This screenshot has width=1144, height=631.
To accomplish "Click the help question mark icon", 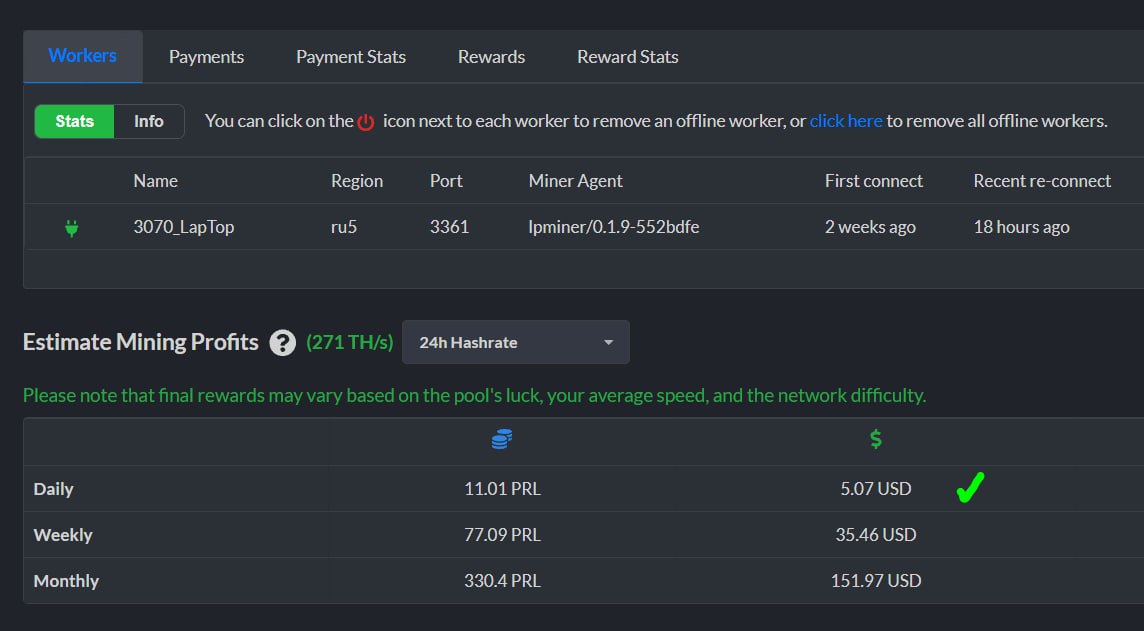I will click(282, 343).
